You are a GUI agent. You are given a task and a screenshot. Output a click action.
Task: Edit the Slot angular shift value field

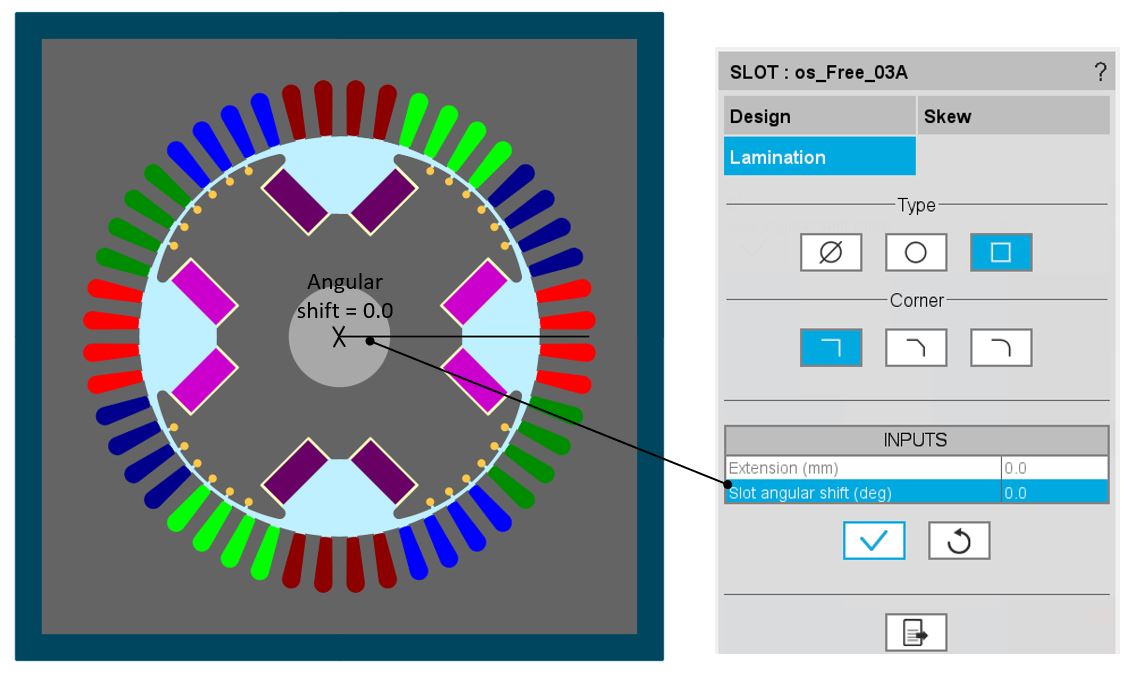[1054, 492]
